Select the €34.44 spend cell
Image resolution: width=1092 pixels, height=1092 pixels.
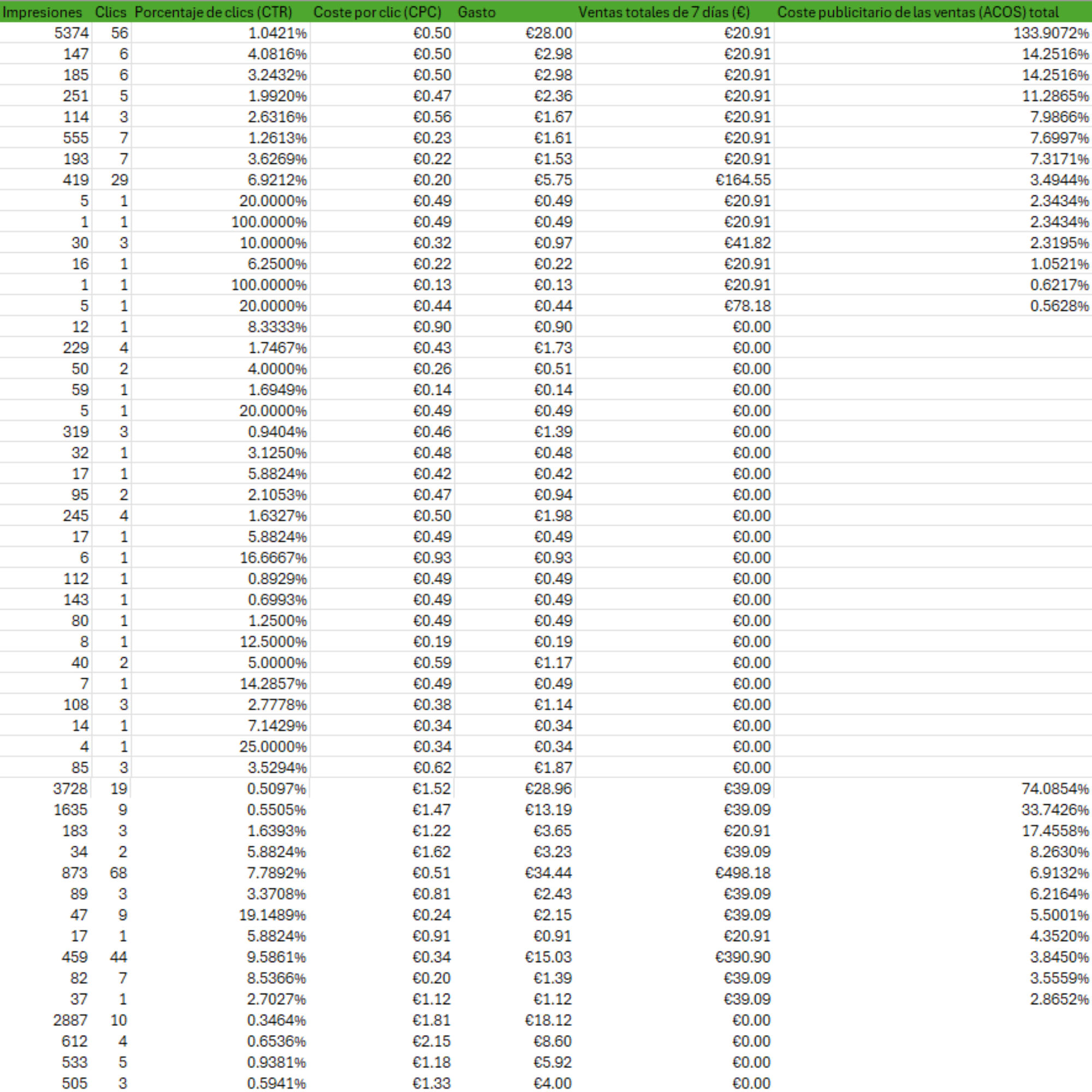(x=548, y=873)
